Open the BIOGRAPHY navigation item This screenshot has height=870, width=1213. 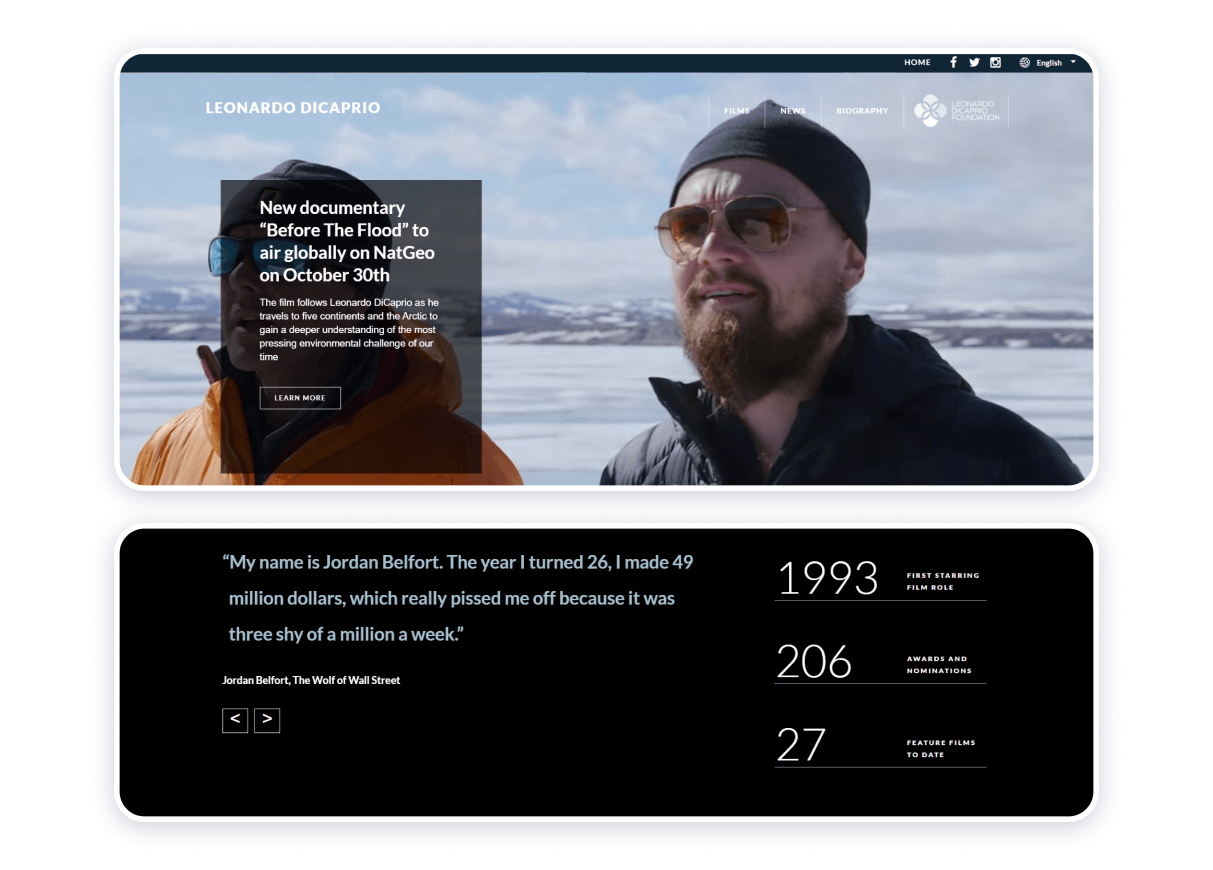coord(862,111)
